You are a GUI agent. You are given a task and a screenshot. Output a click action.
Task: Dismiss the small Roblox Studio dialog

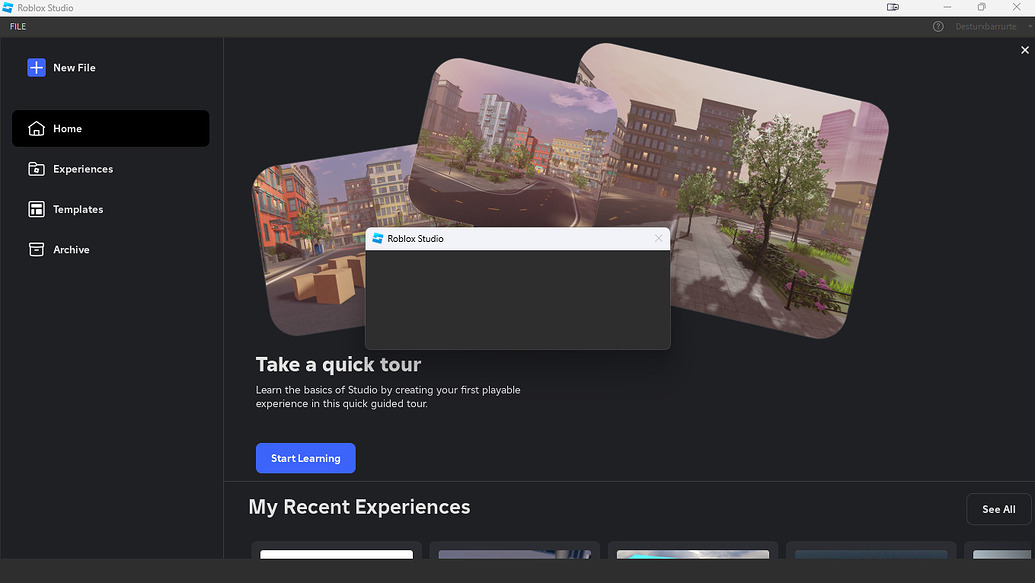pyautogui.click(x=658, y=238)
